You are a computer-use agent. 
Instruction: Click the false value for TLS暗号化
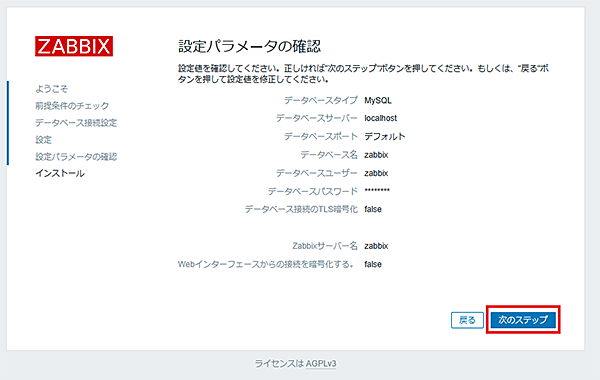(x=373, y=209)
